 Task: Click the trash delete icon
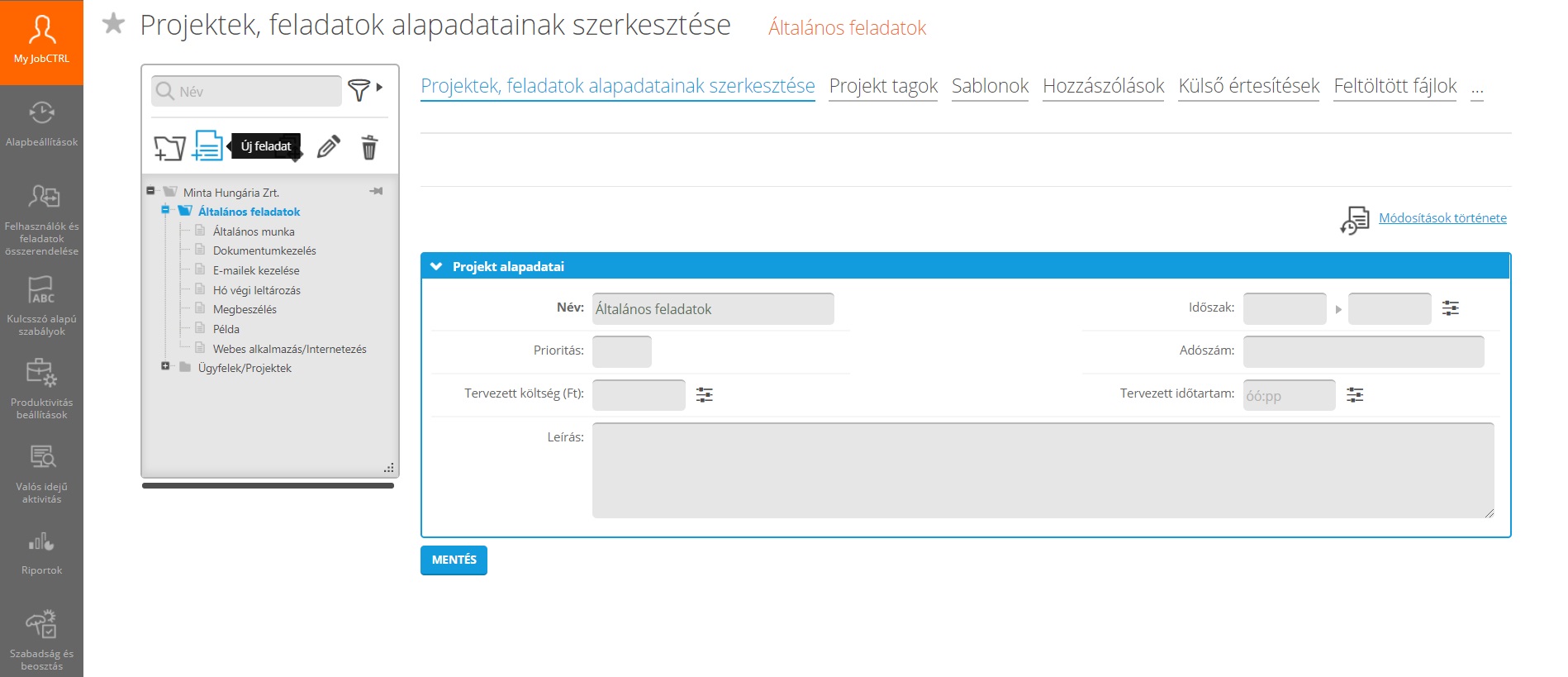pos(369,147)
